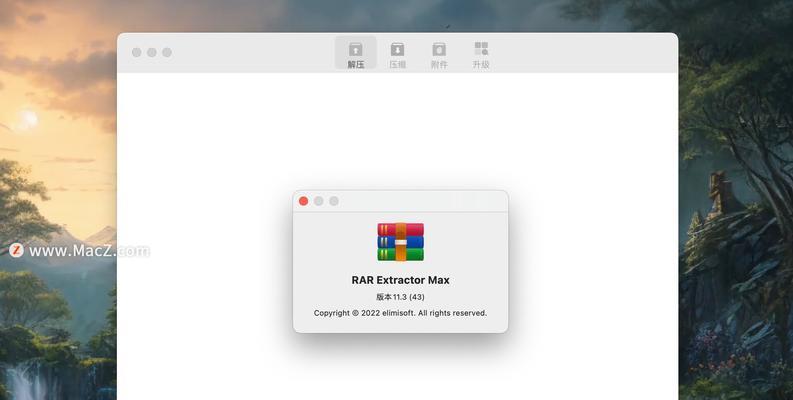Click the RAR Extractor Max app icon
Image resolution: width=793 pixels, height=400 pixels.
click(401, 242)
